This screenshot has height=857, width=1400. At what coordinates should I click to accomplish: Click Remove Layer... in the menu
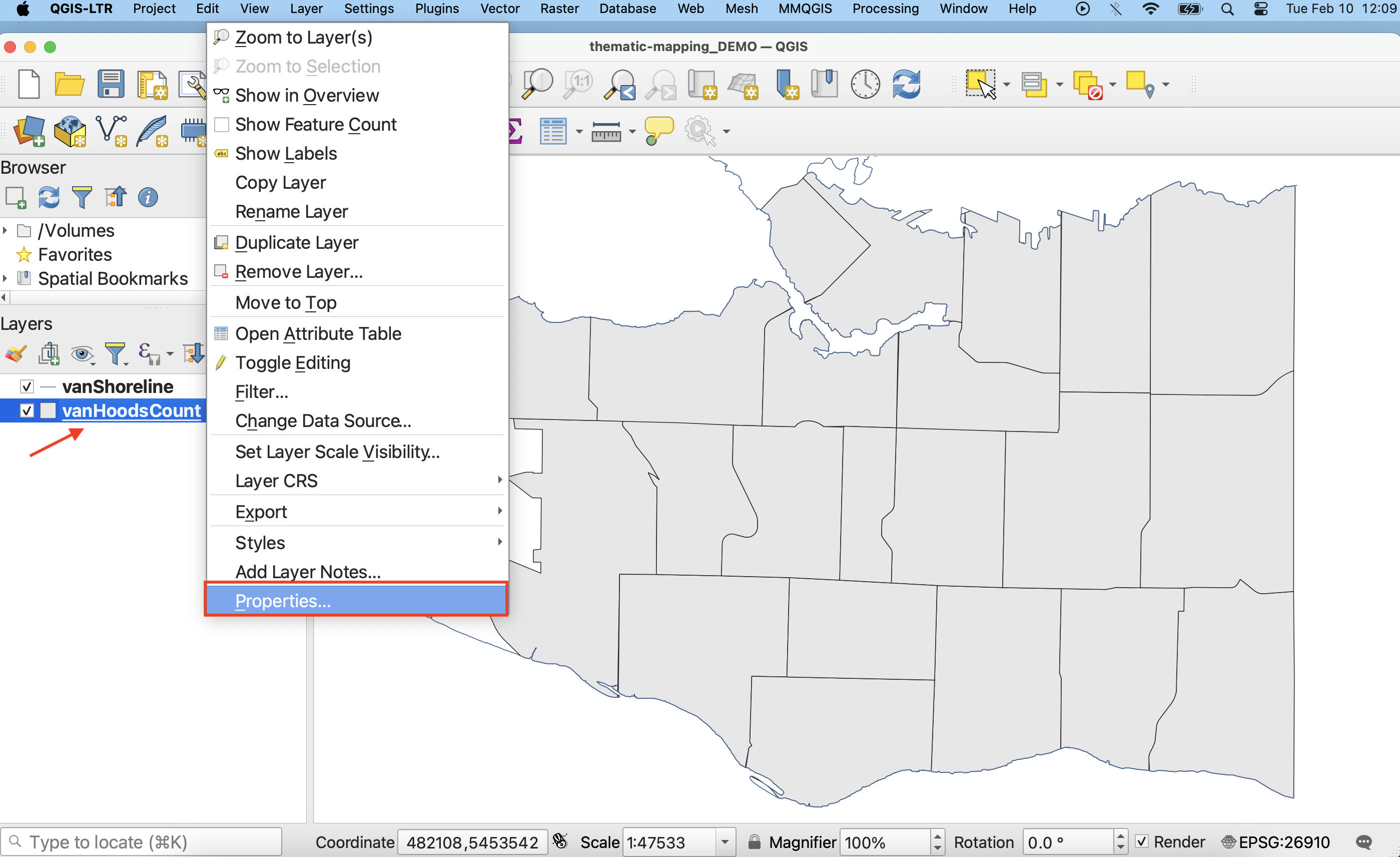click(299, 272)
